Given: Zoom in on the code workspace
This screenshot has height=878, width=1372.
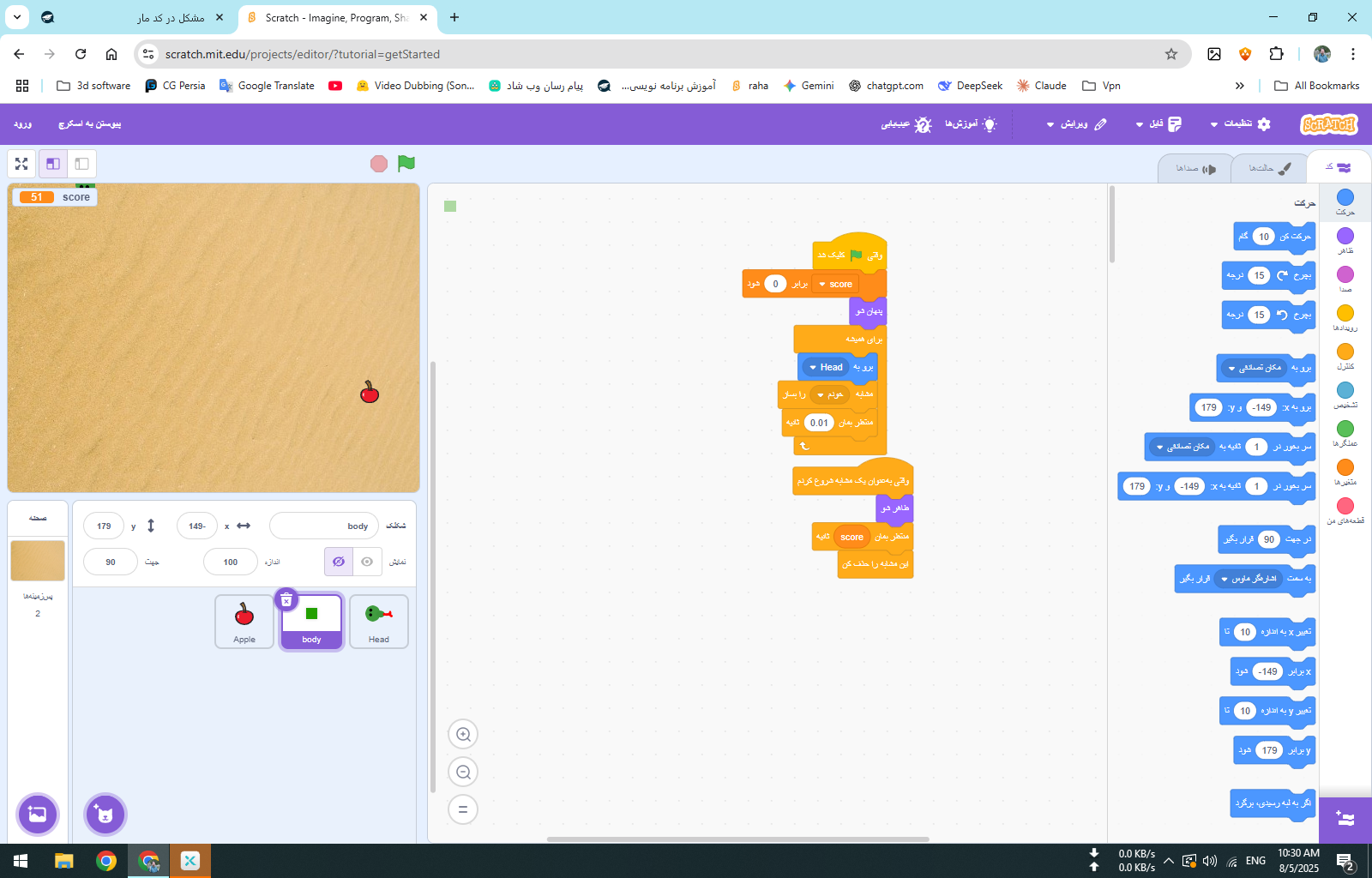Looking at the screenshot, I should (x=463, y=734).
